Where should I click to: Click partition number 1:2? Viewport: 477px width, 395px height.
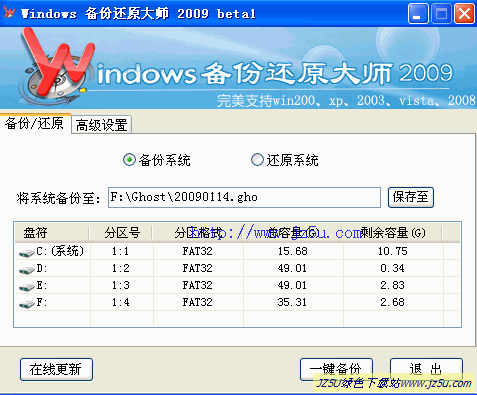[x=120, y=268]
